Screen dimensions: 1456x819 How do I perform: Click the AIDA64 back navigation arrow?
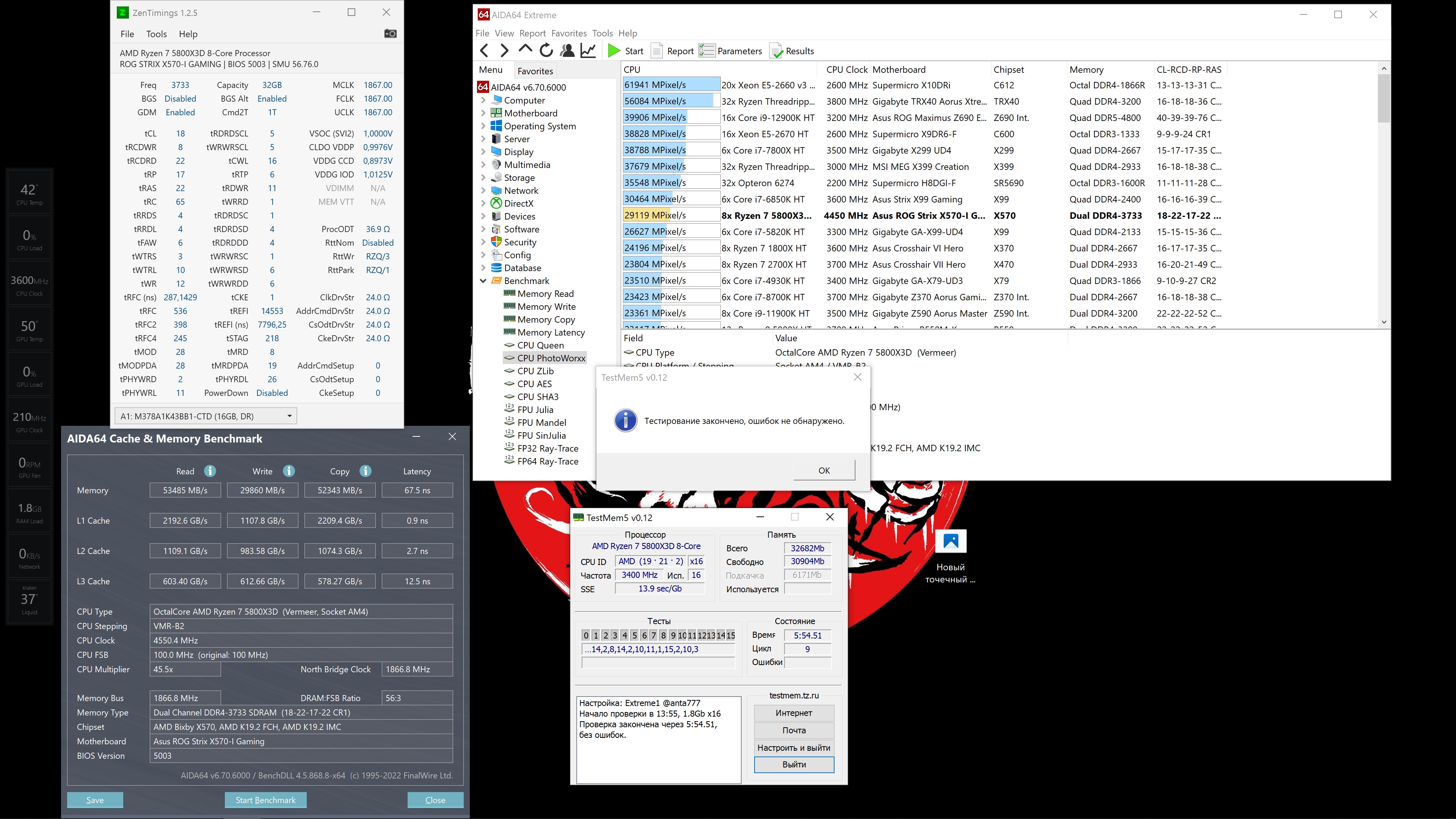(485, 51)
